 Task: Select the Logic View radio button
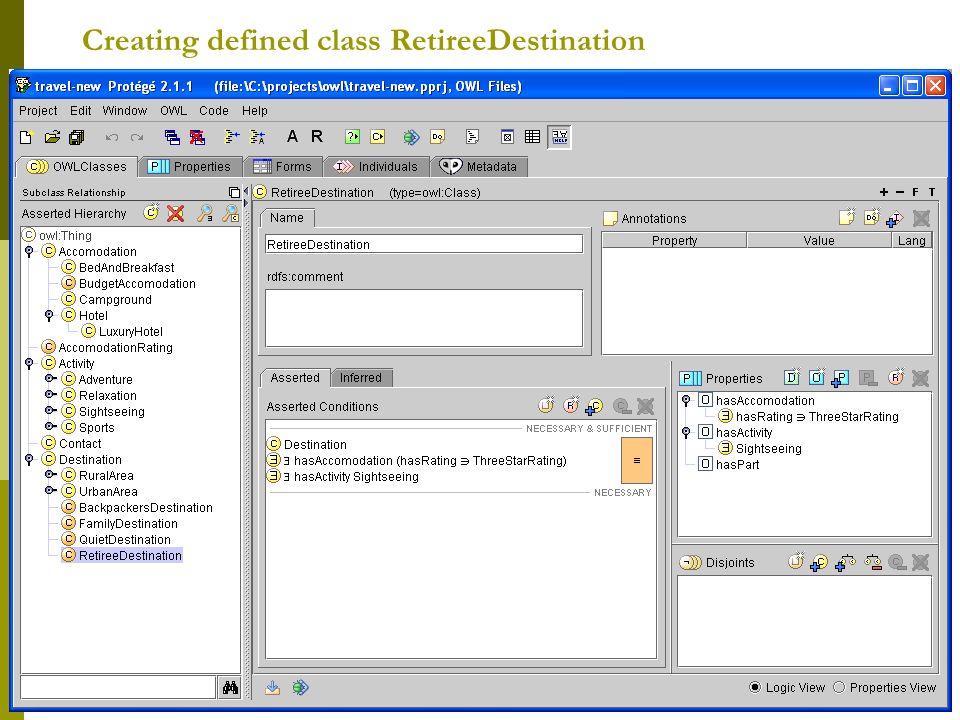755,687
